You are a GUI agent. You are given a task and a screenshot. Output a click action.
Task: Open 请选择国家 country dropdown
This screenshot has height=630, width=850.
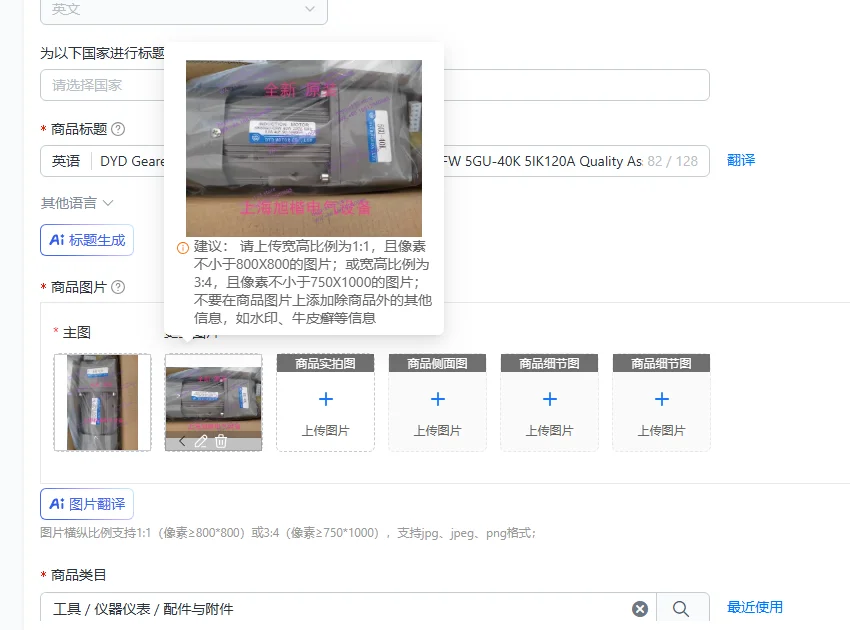click(375, 85)
